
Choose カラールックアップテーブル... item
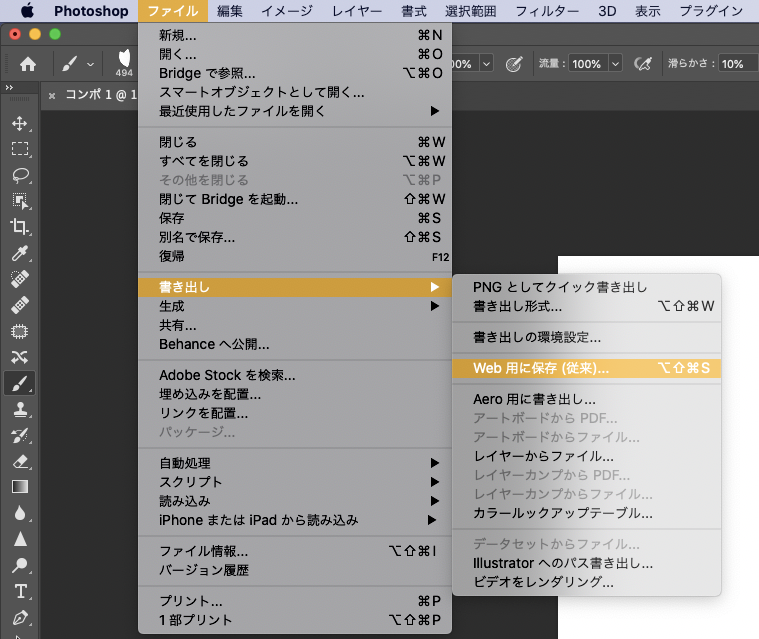pos(587,513)
